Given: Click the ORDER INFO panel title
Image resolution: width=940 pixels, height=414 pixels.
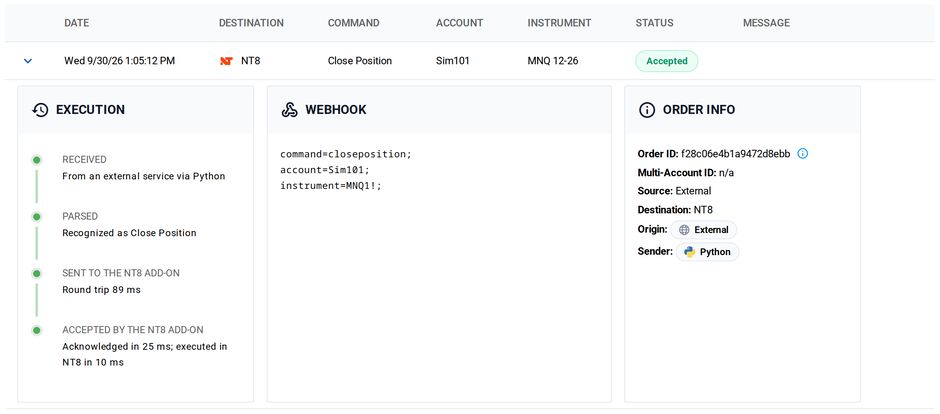Looking at the screenshot, I should (699, 110).
